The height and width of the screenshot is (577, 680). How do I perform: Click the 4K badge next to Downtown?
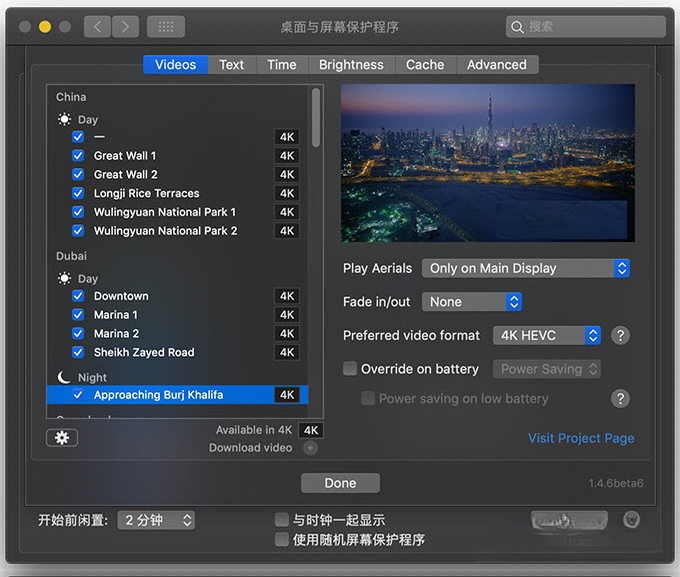pos(287,296)
